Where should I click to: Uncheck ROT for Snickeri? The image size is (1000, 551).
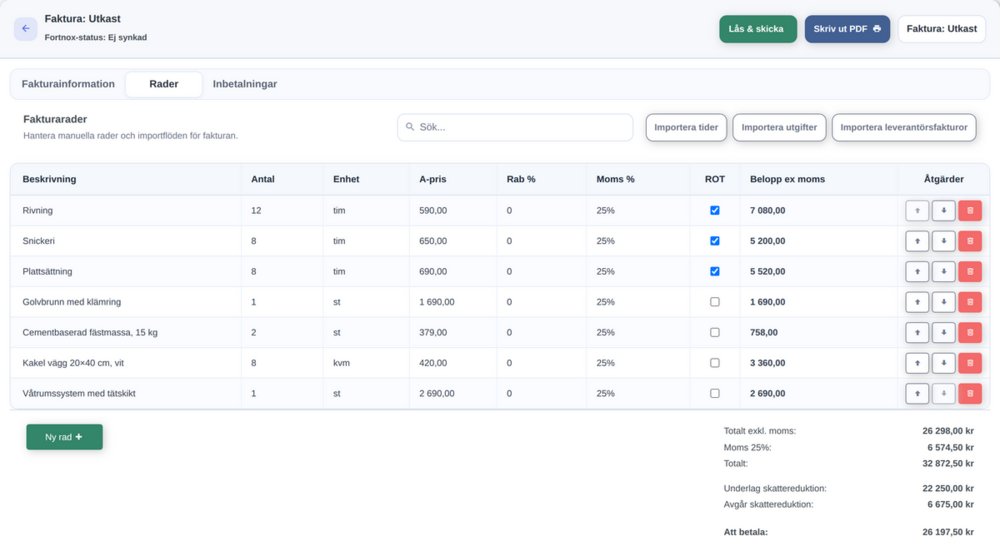point(715,241)
